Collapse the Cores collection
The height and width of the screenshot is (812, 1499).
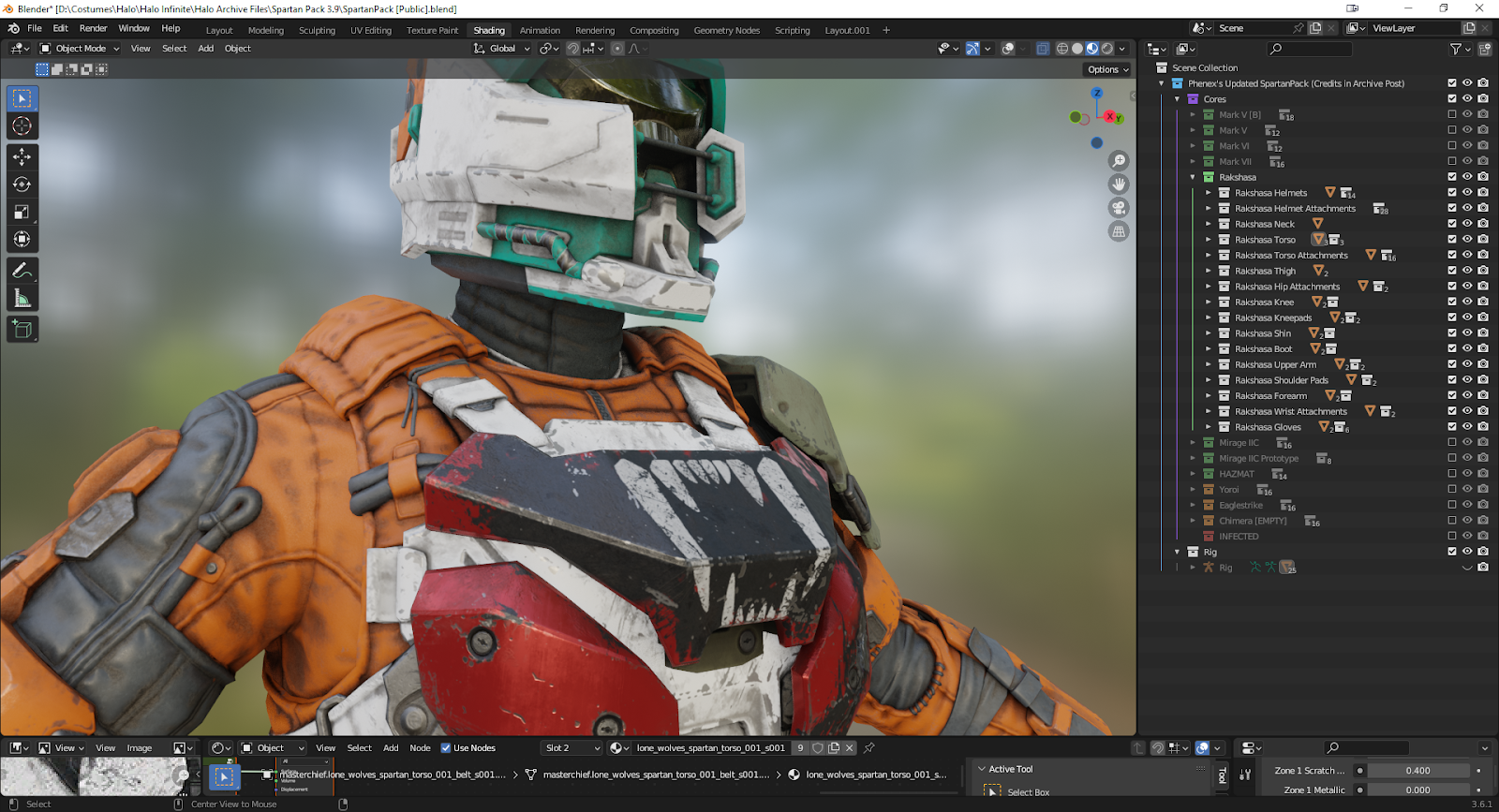1177,99
